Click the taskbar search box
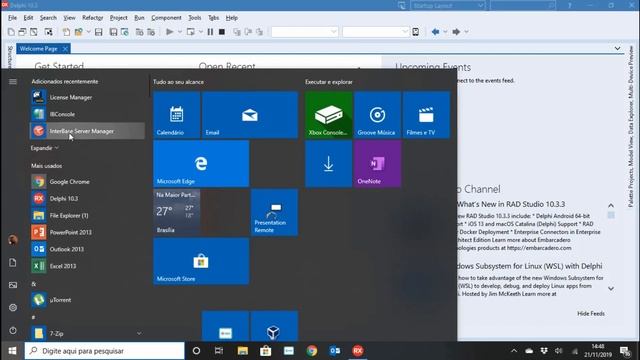Image resolution: width=640 pixels, height=360 pixels. coord(104,351)
